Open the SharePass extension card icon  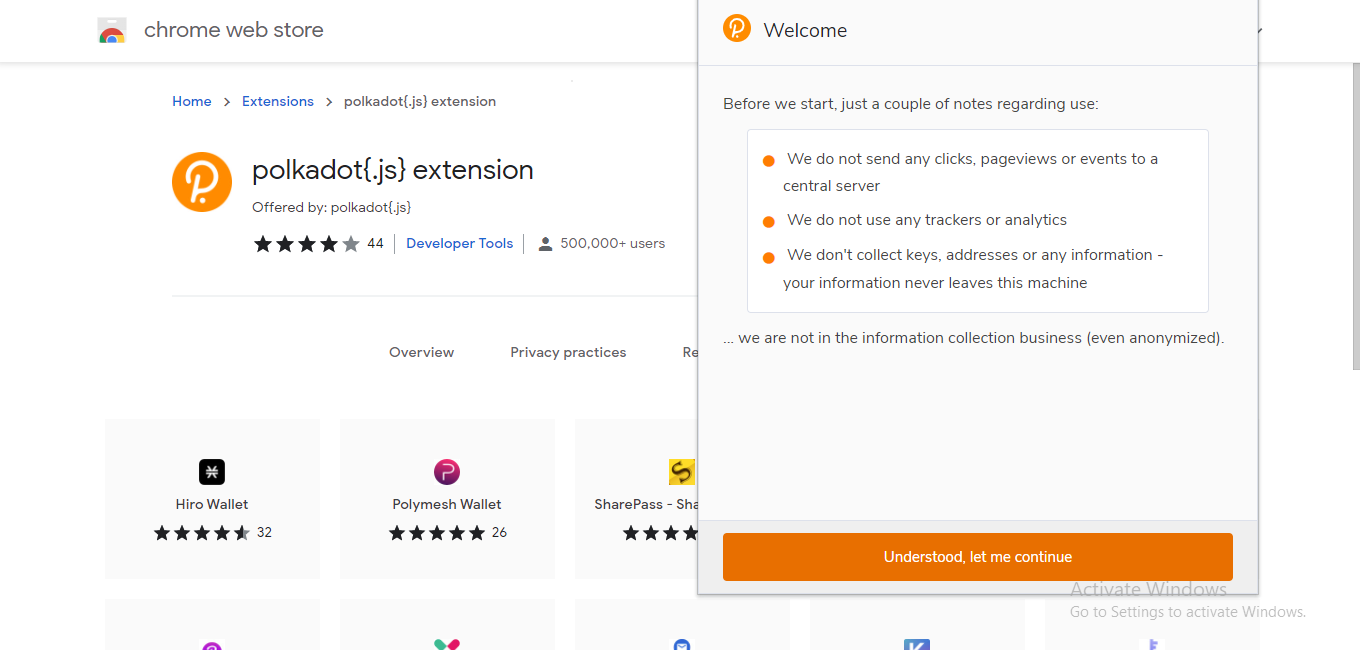[682, 472]
